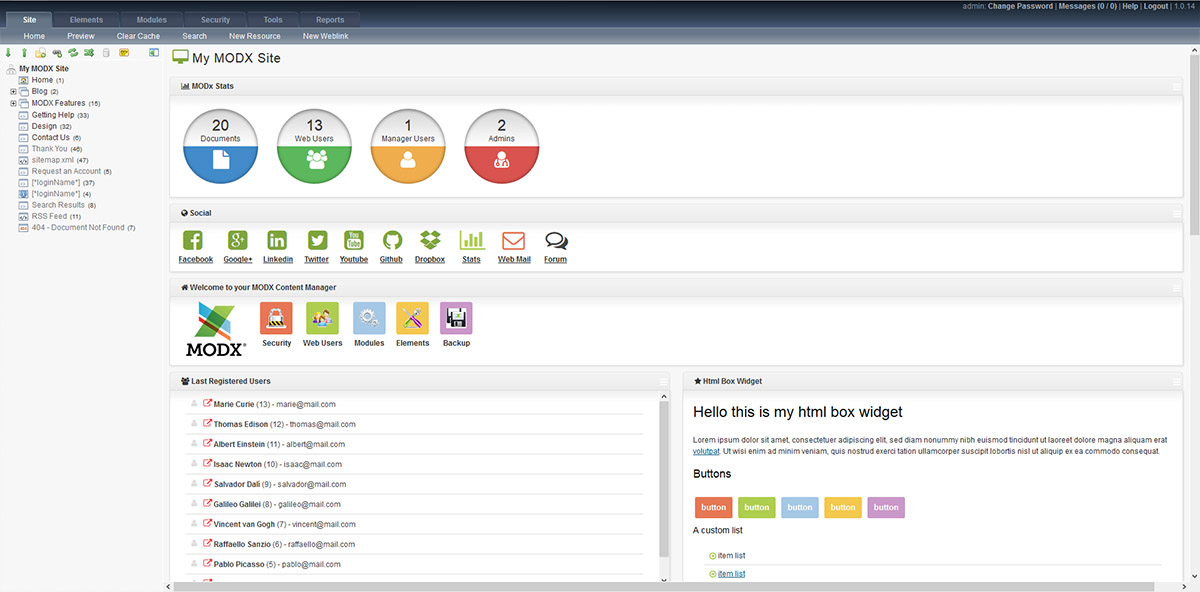Click the registered users list scrollbar

pyautogui.click(x=664, y=478)
